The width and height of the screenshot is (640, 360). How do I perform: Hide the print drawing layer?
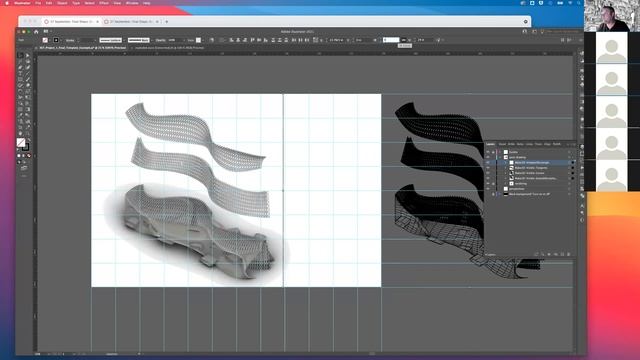click(488, 157)
